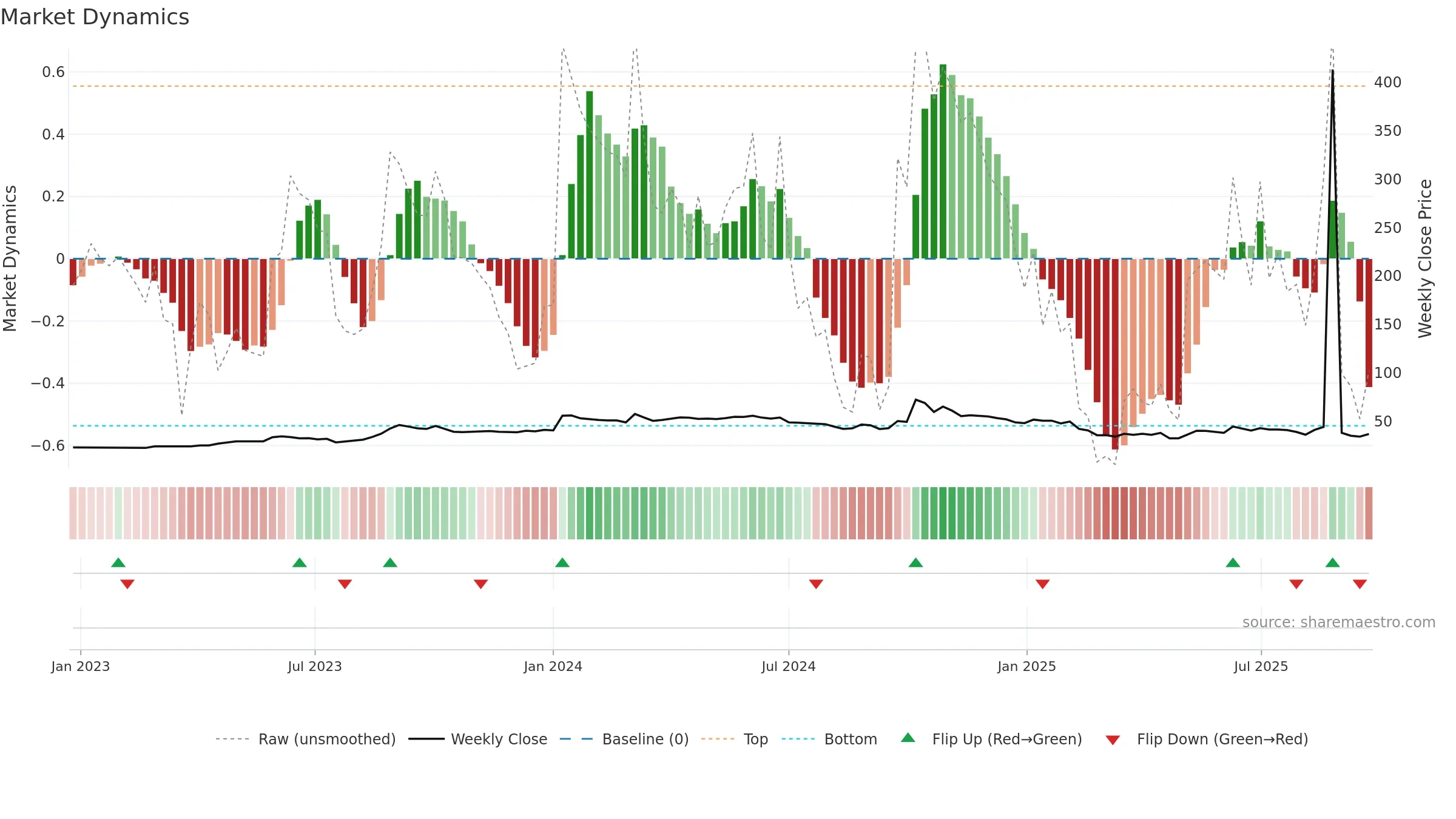Image resolution: width=1456 pixels, height=819 pixels.
Task: Toggle Flip Down (Green→Red) legend entry
Action: pos(1206,739)
